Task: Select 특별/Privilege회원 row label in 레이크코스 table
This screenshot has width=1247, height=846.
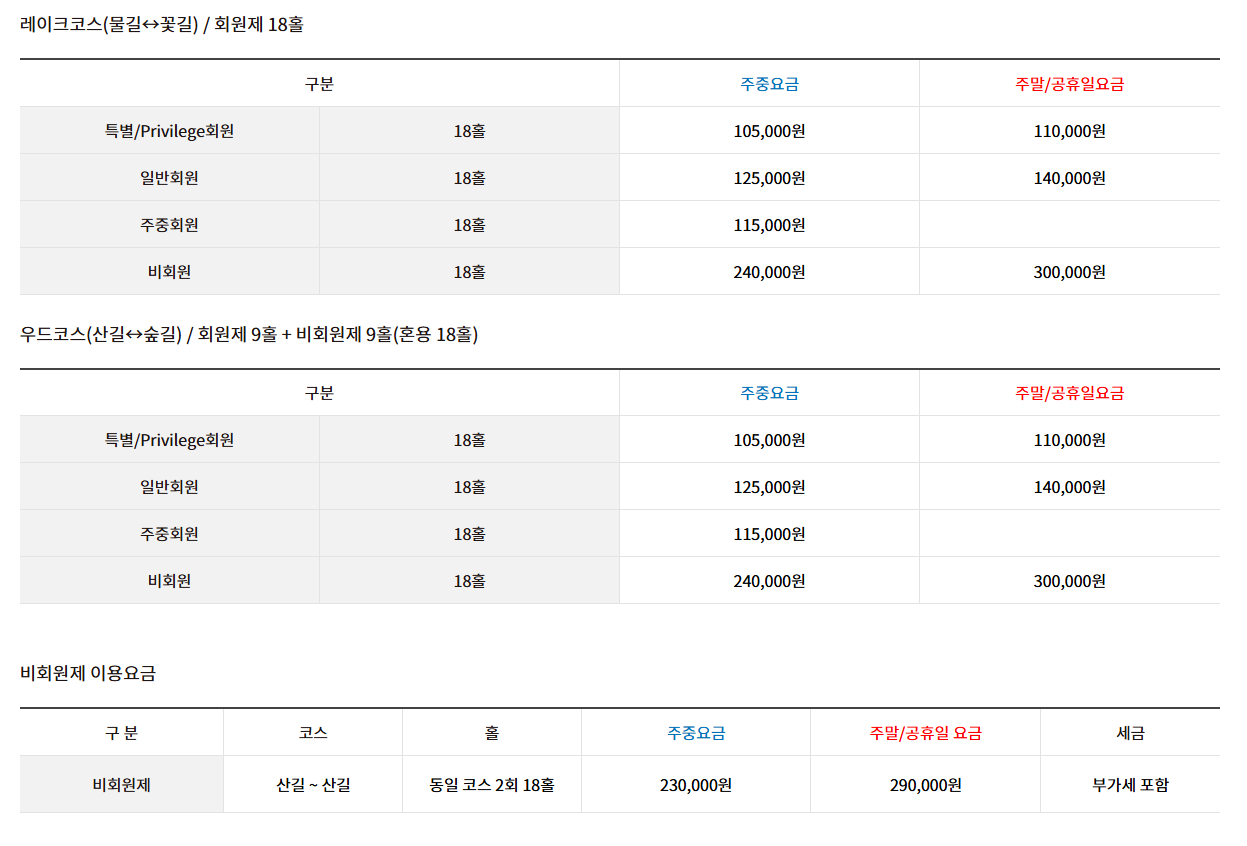Action: [169, 131]
